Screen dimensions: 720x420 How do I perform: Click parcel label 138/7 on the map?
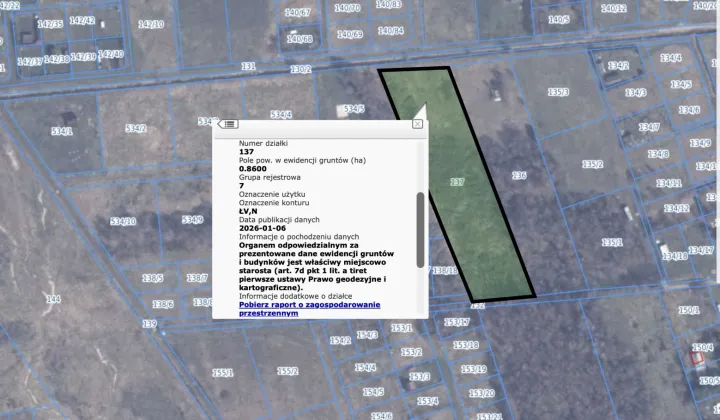197,278
